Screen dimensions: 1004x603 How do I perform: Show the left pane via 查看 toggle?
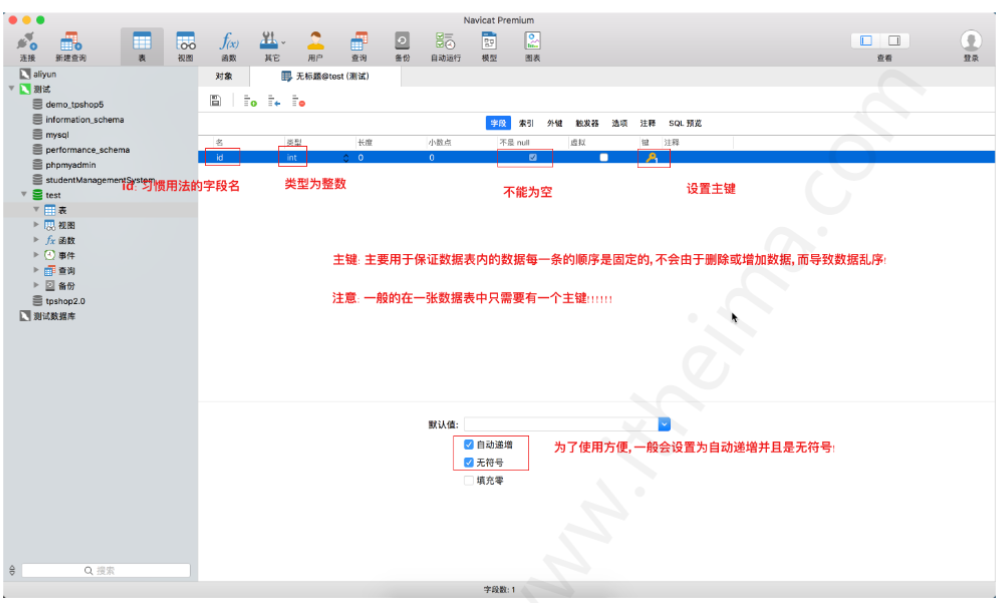point(866,40)
